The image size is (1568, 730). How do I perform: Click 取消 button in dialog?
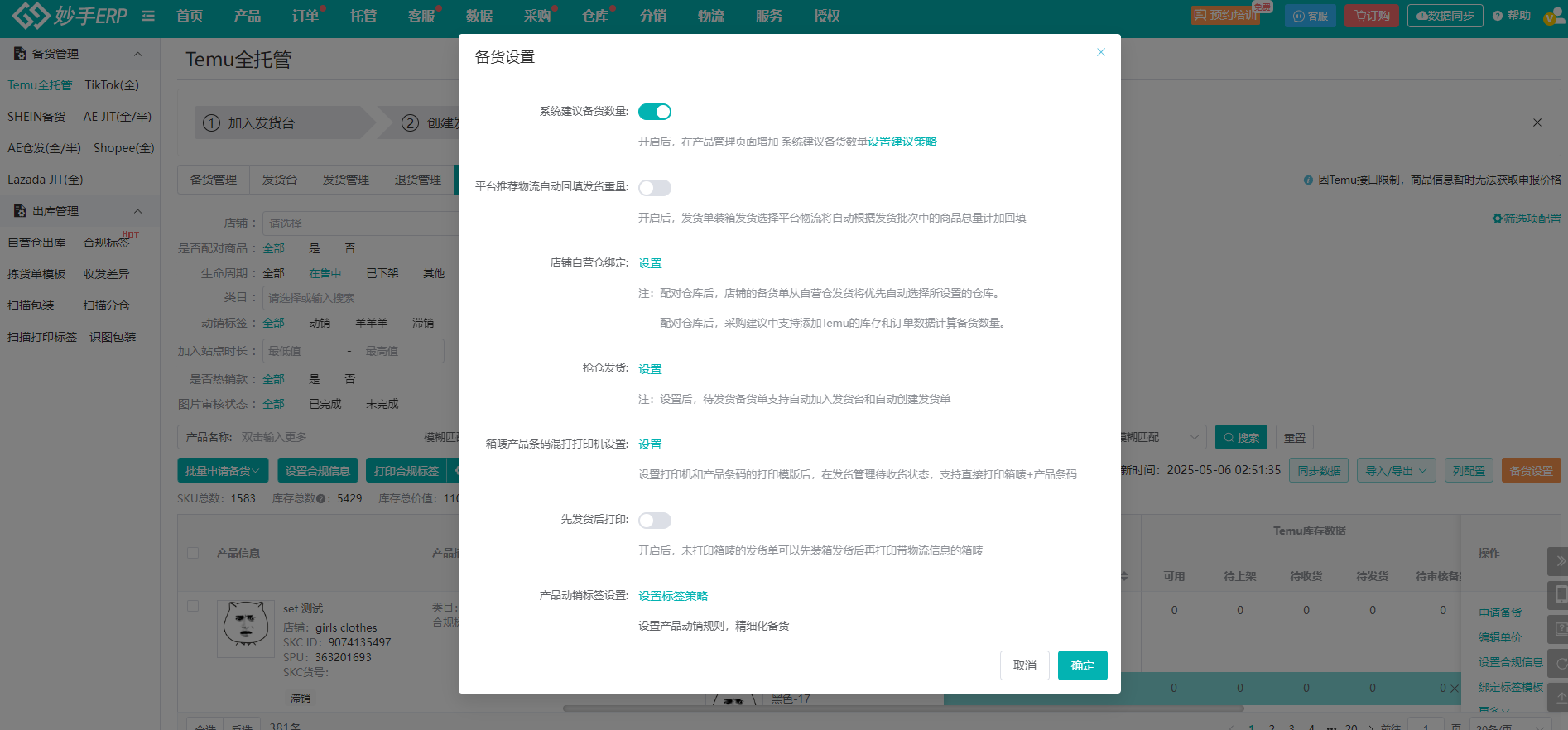[1025, 665]
